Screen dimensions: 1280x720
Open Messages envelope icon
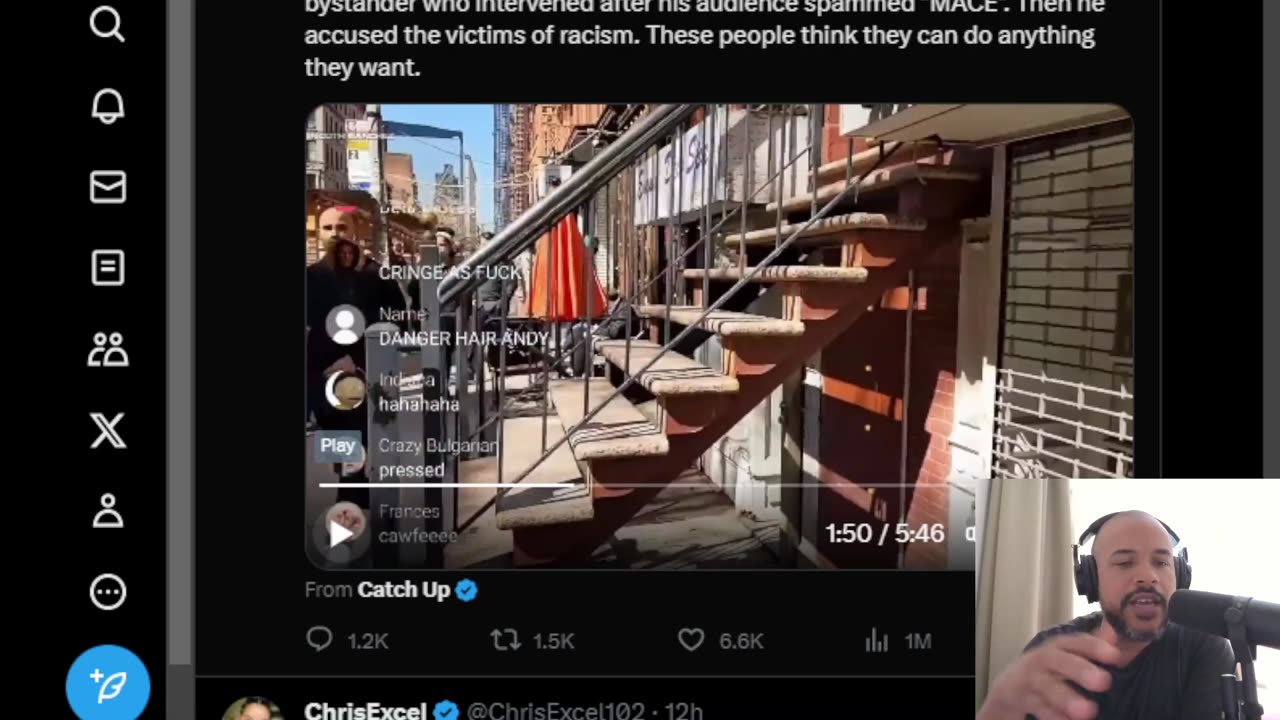coord(107,187)
